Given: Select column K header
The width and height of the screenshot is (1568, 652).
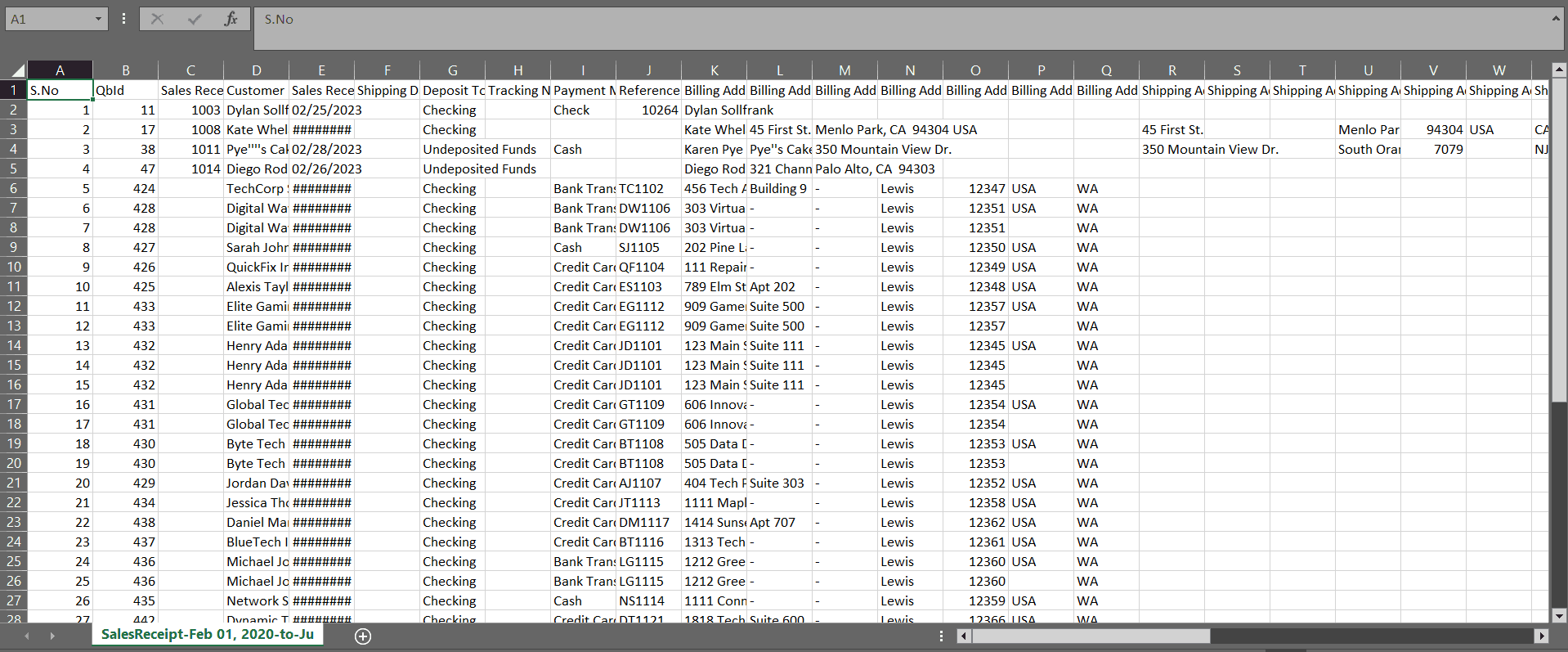Looking at the screenshot, I should click(x=714, y=70).
